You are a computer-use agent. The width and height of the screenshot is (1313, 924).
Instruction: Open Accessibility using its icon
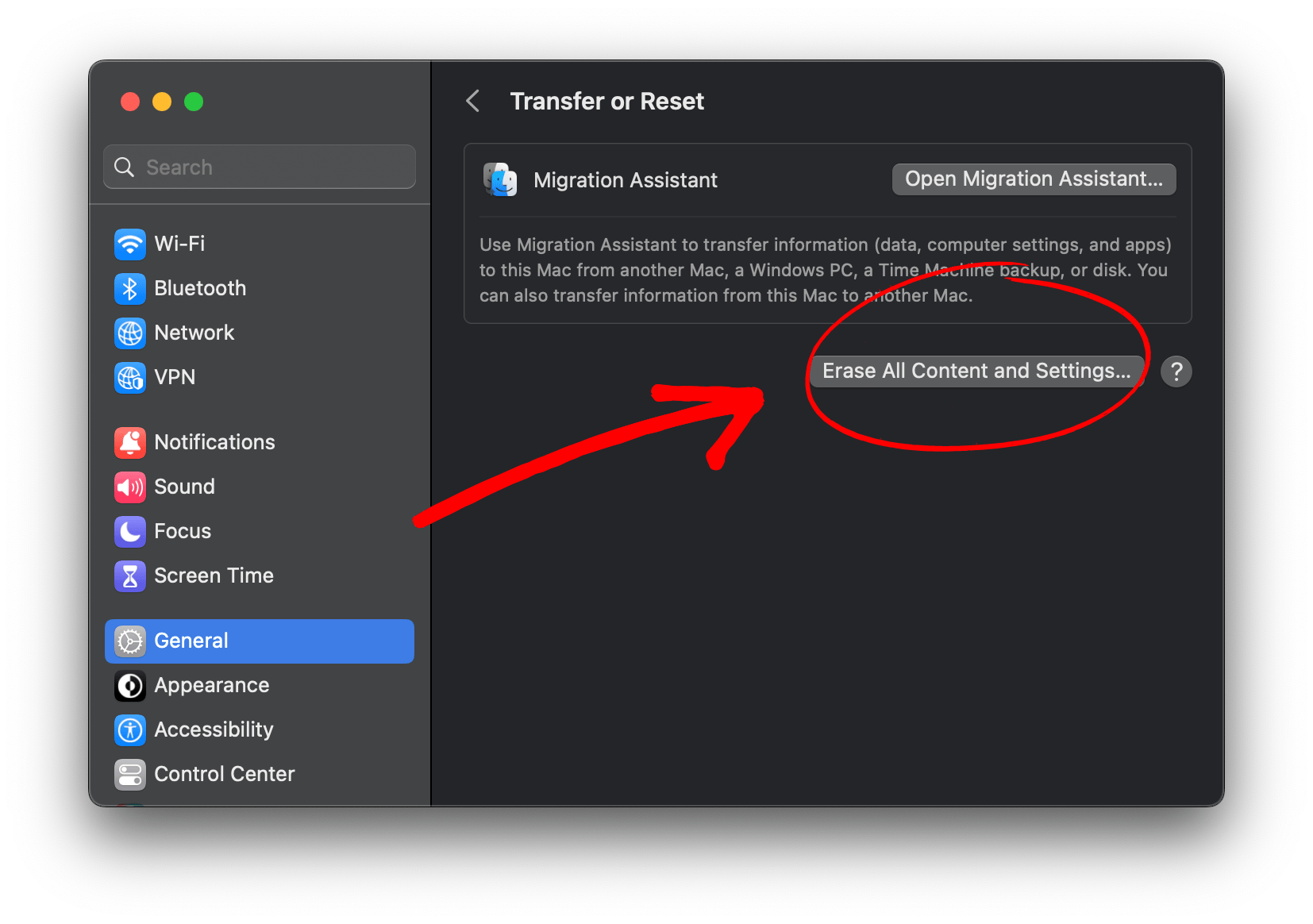click(x=130, y=730)
